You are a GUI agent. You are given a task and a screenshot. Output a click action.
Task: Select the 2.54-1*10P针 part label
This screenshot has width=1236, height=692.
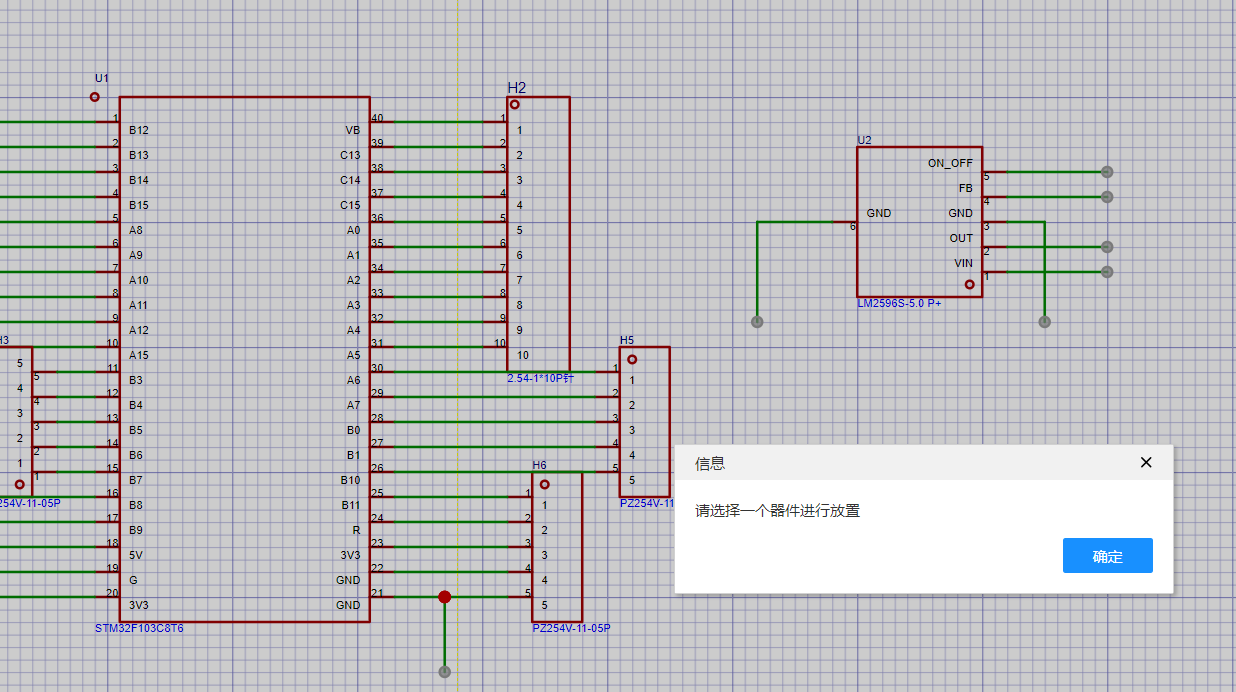coord(540,377)
